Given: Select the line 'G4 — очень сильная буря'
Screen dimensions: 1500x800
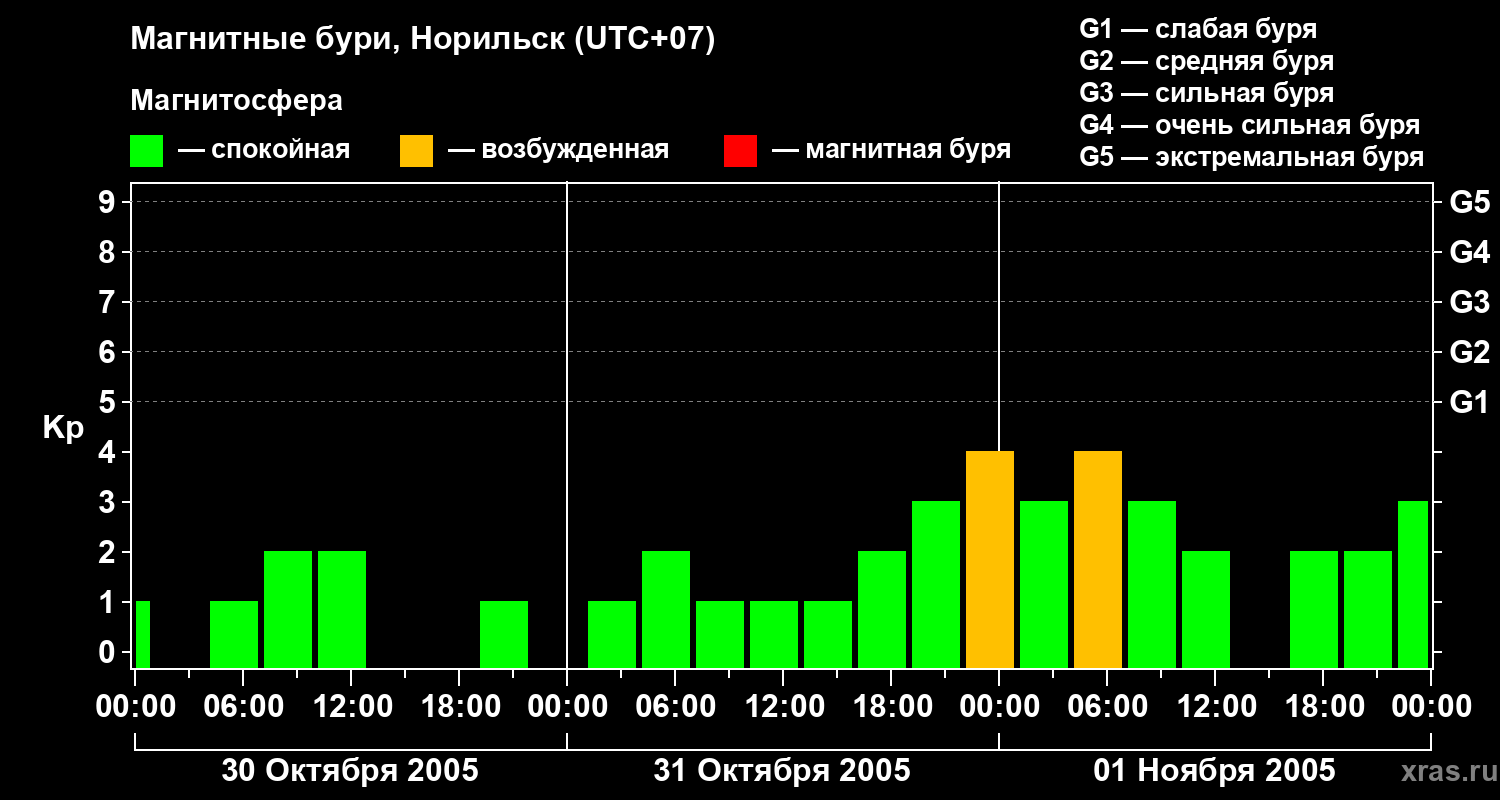Looking at the screenshot, I should [1250, 125].
